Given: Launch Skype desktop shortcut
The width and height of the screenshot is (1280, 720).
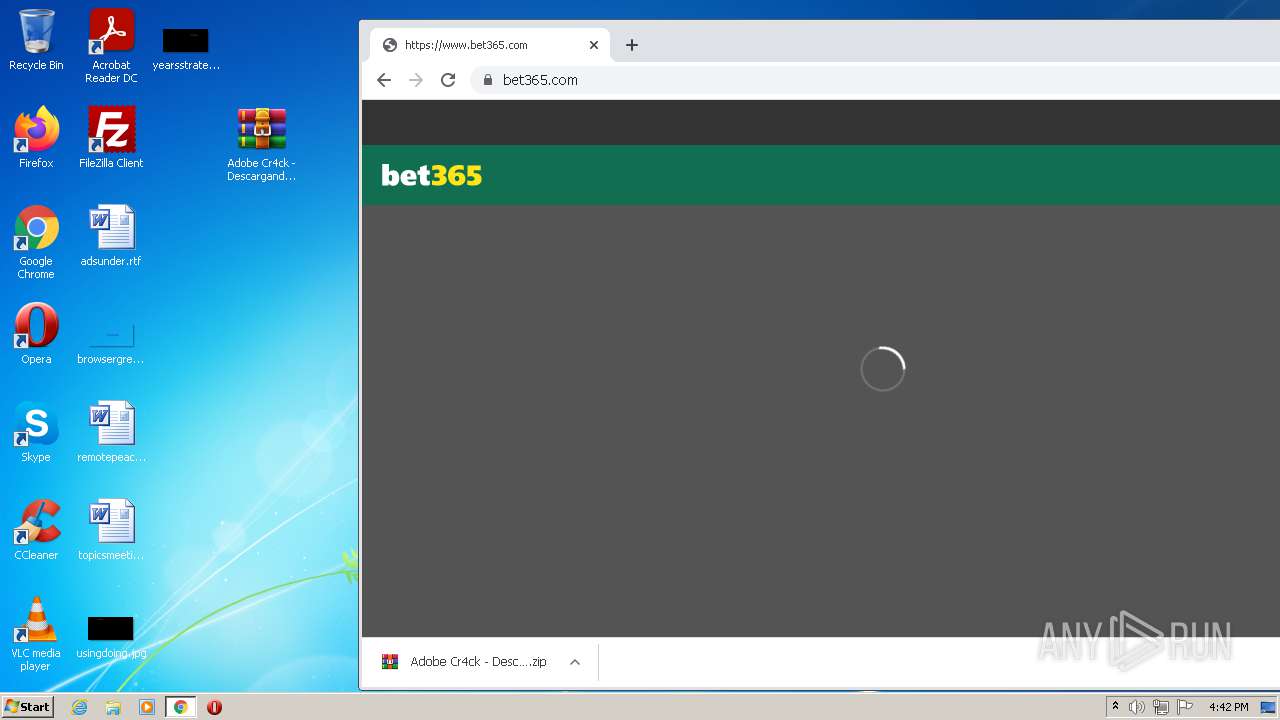Looking at the screenshot, I should (x=36, y=432).
